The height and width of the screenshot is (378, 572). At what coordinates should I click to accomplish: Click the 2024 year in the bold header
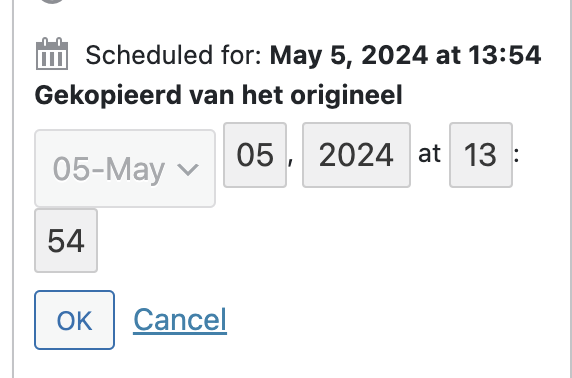[x=395, y=55]
